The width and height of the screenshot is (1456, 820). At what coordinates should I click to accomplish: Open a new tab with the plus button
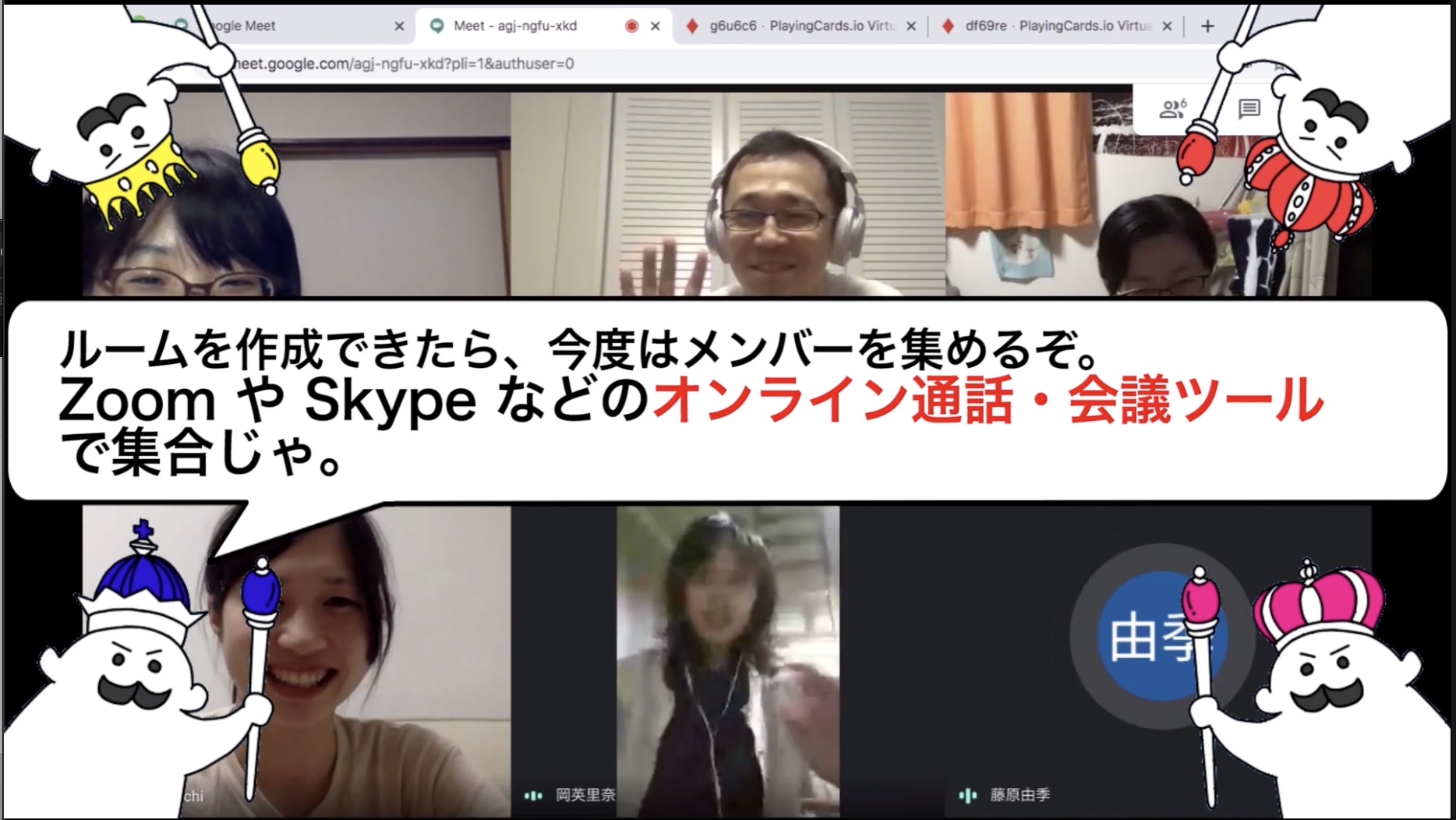click(1207, 26)
